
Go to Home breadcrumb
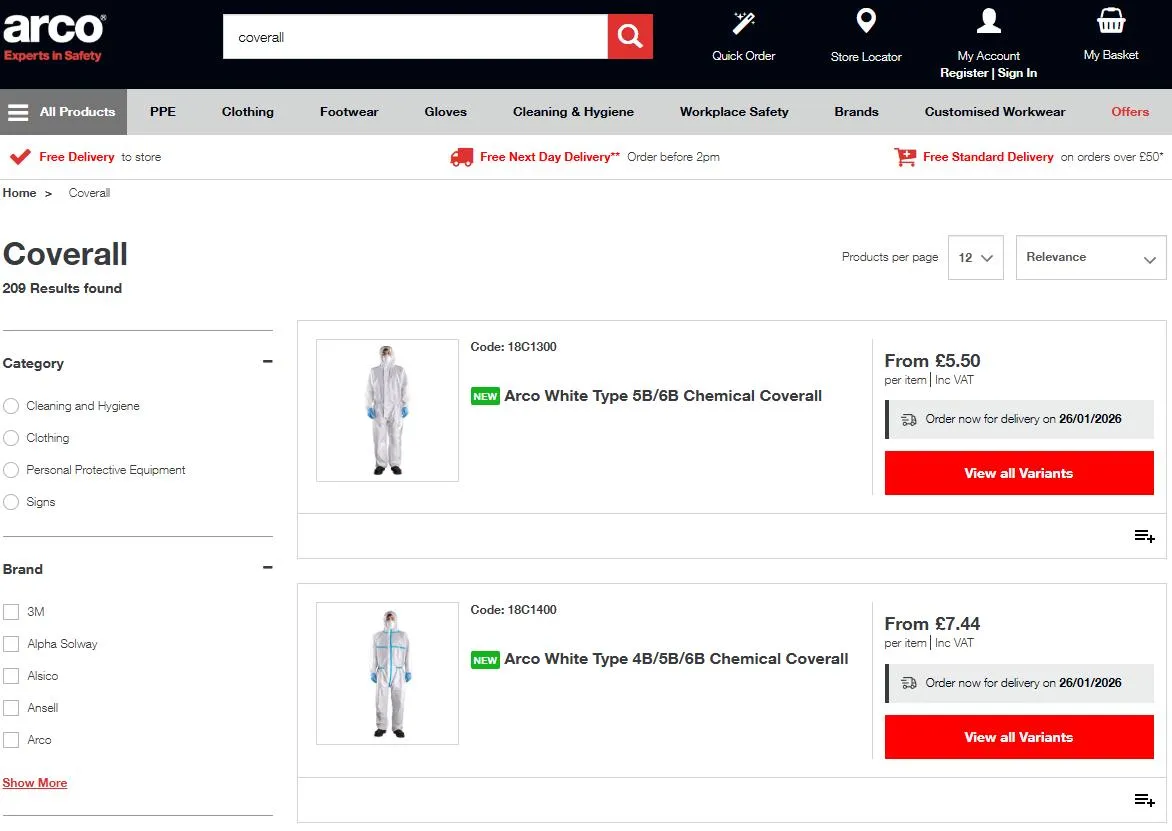(19, 193)
